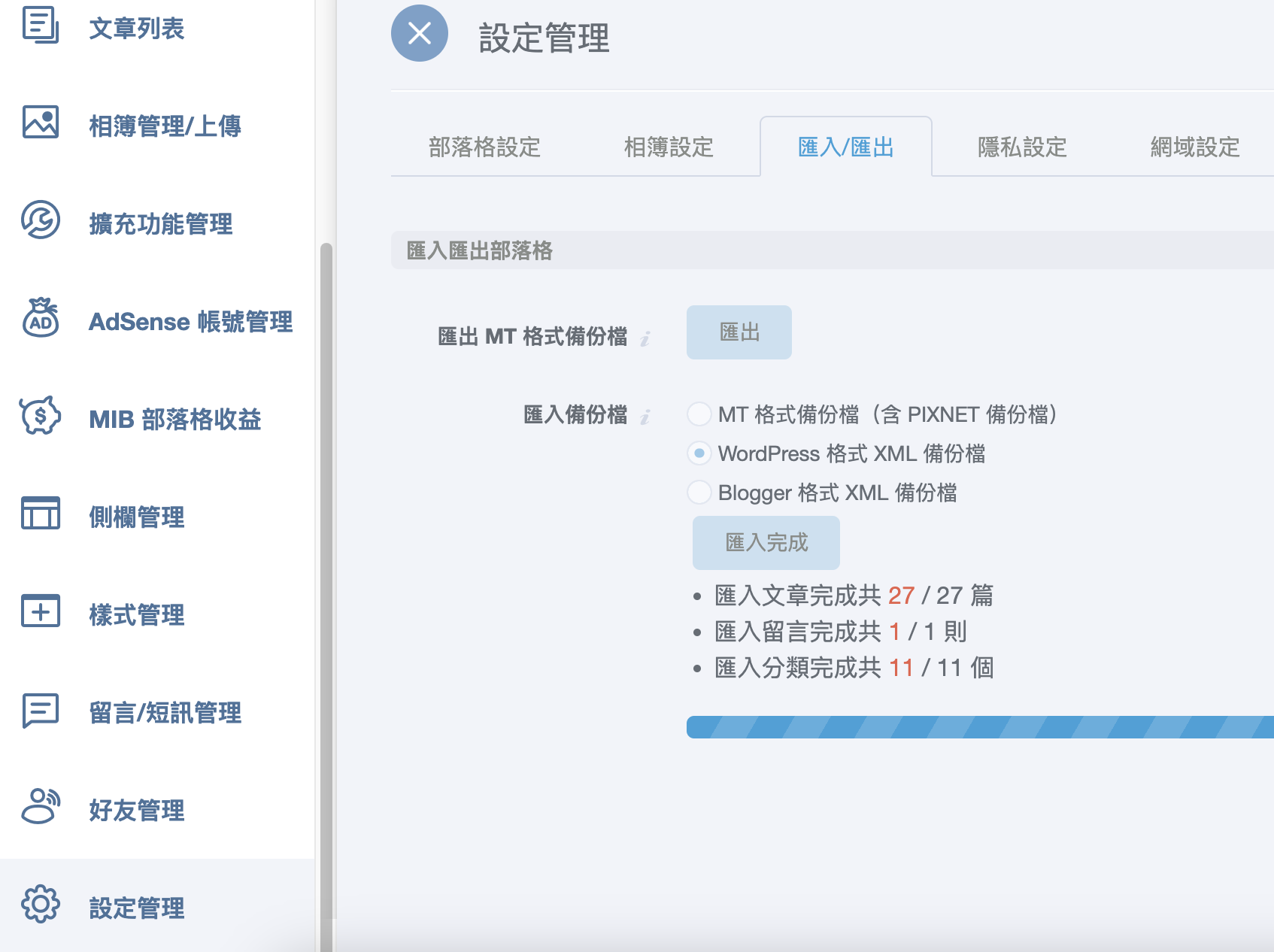The height and width of the screenshot is (952, 1274).
Task: Click the sidebar column management icon
Action: 41,514
